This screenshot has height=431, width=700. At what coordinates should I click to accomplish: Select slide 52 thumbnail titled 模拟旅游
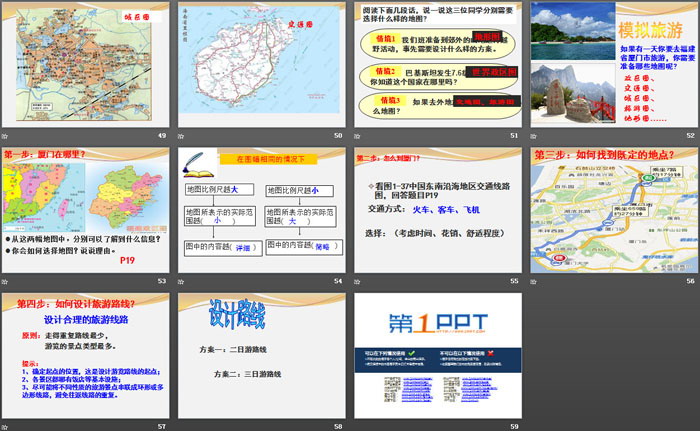614,65
